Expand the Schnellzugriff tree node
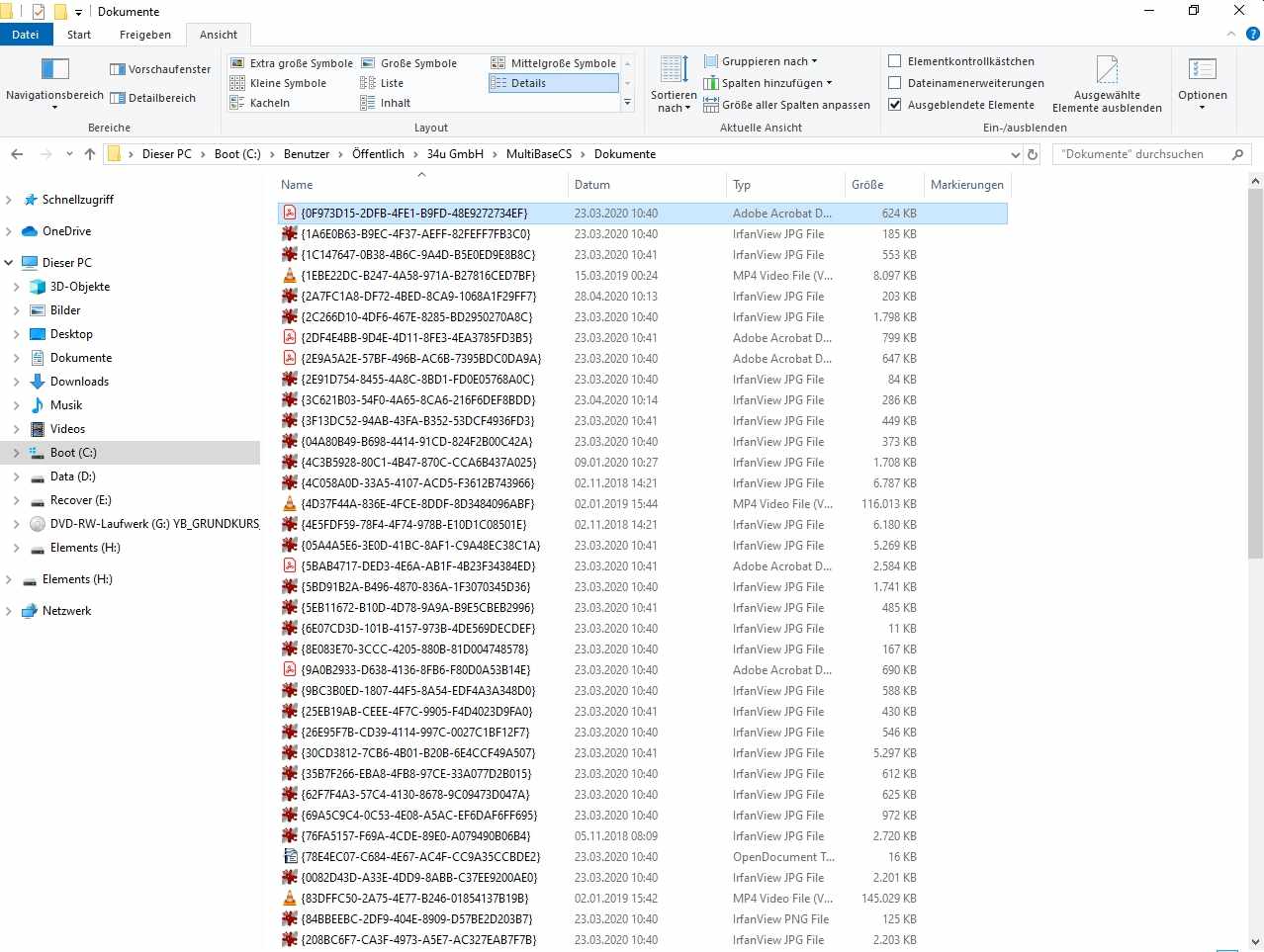Screen dimensions: 1264x952 pyautogui.click(x=9, y=200)
